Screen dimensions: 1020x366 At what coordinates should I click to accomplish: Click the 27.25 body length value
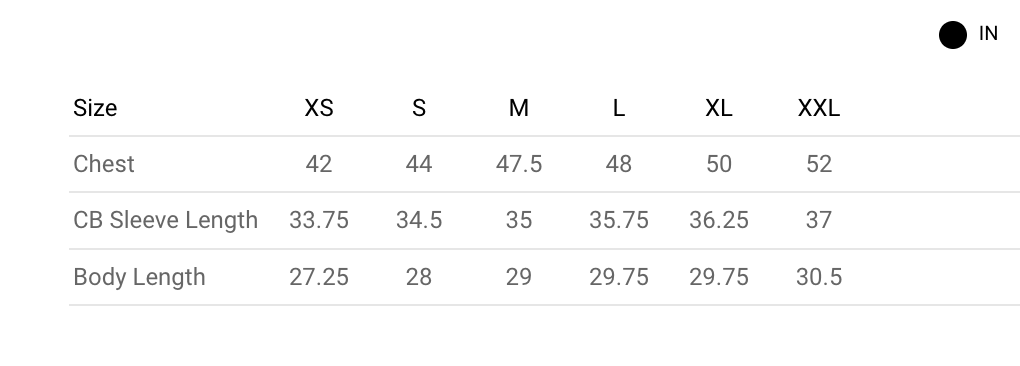319,277
